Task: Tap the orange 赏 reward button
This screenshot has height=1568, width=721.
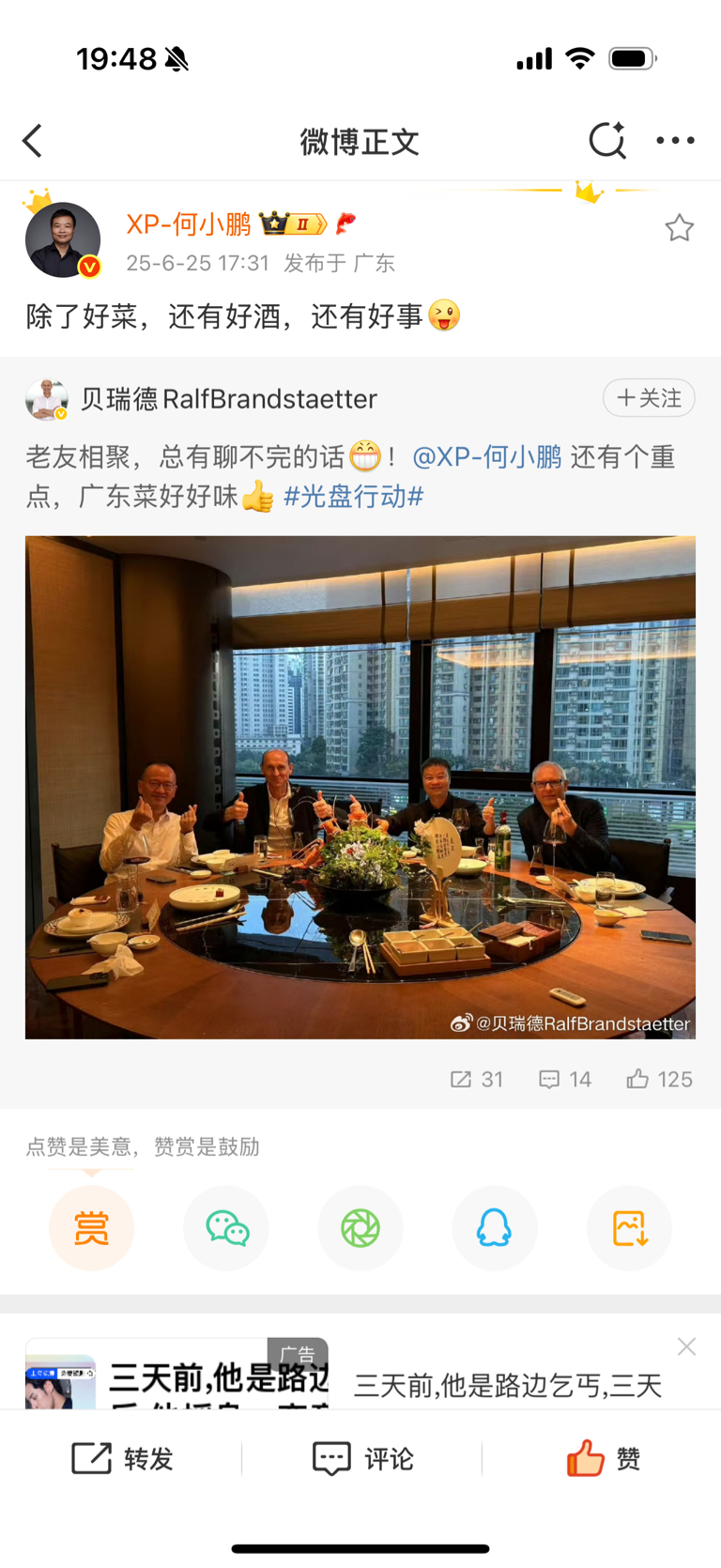Action: tap(91, 1228)
